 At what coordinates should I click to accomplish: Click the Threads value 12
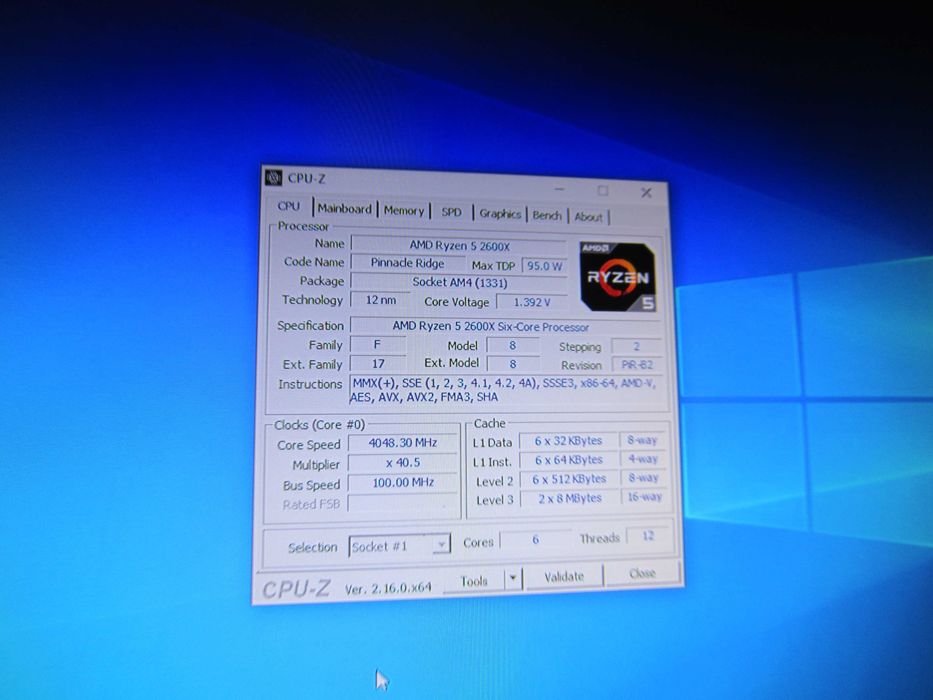click(648, 536)
